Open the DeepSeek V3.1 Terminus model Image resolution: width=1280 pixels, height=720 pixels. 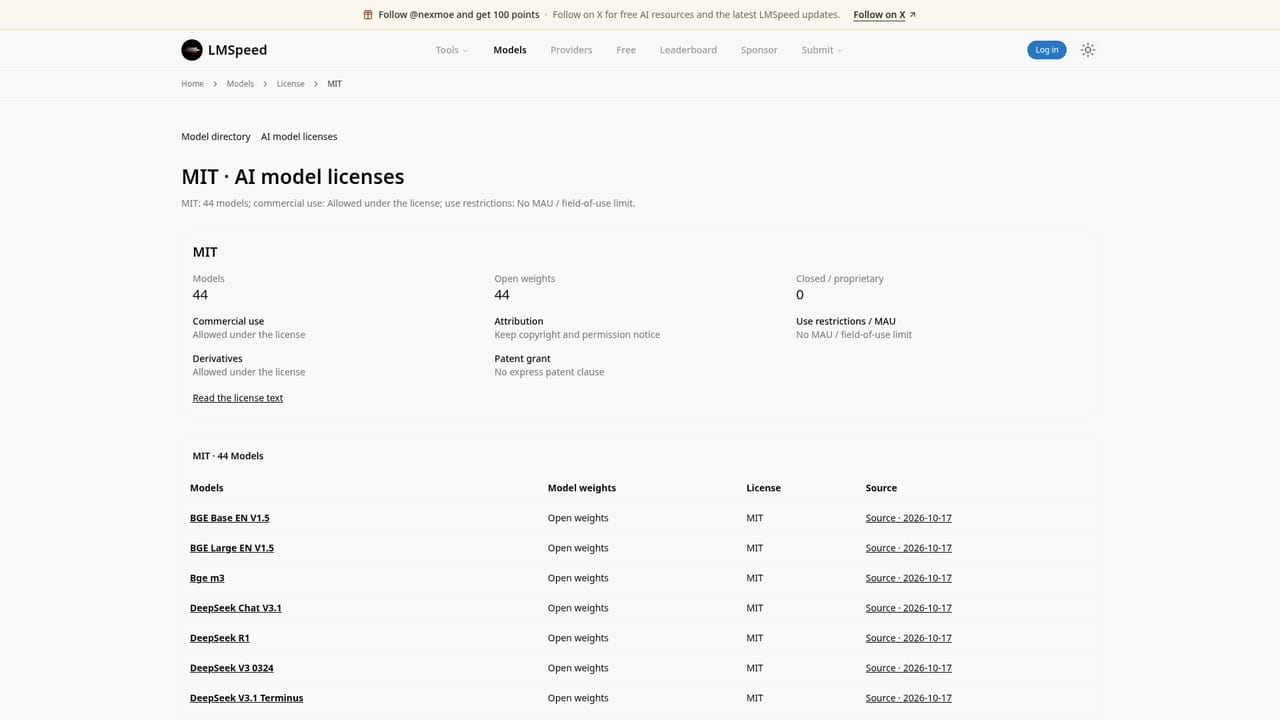click(x=247, y=698)
